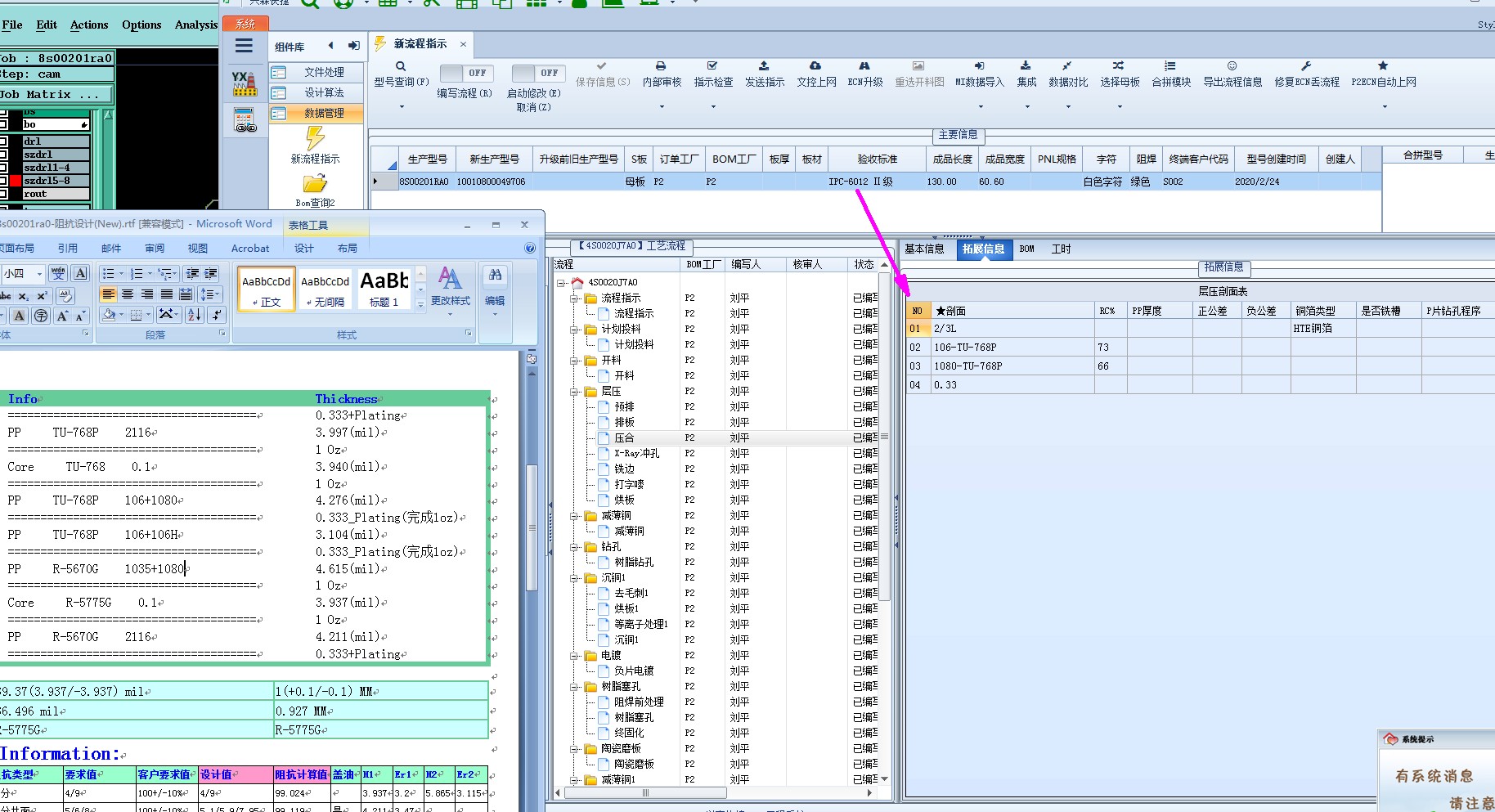The width and height of the screenshot is (1495, 812).
Task: Toggle checkbox beside szdrl1-4 layer
Action: pyautogui.click(x=4, y=168)
